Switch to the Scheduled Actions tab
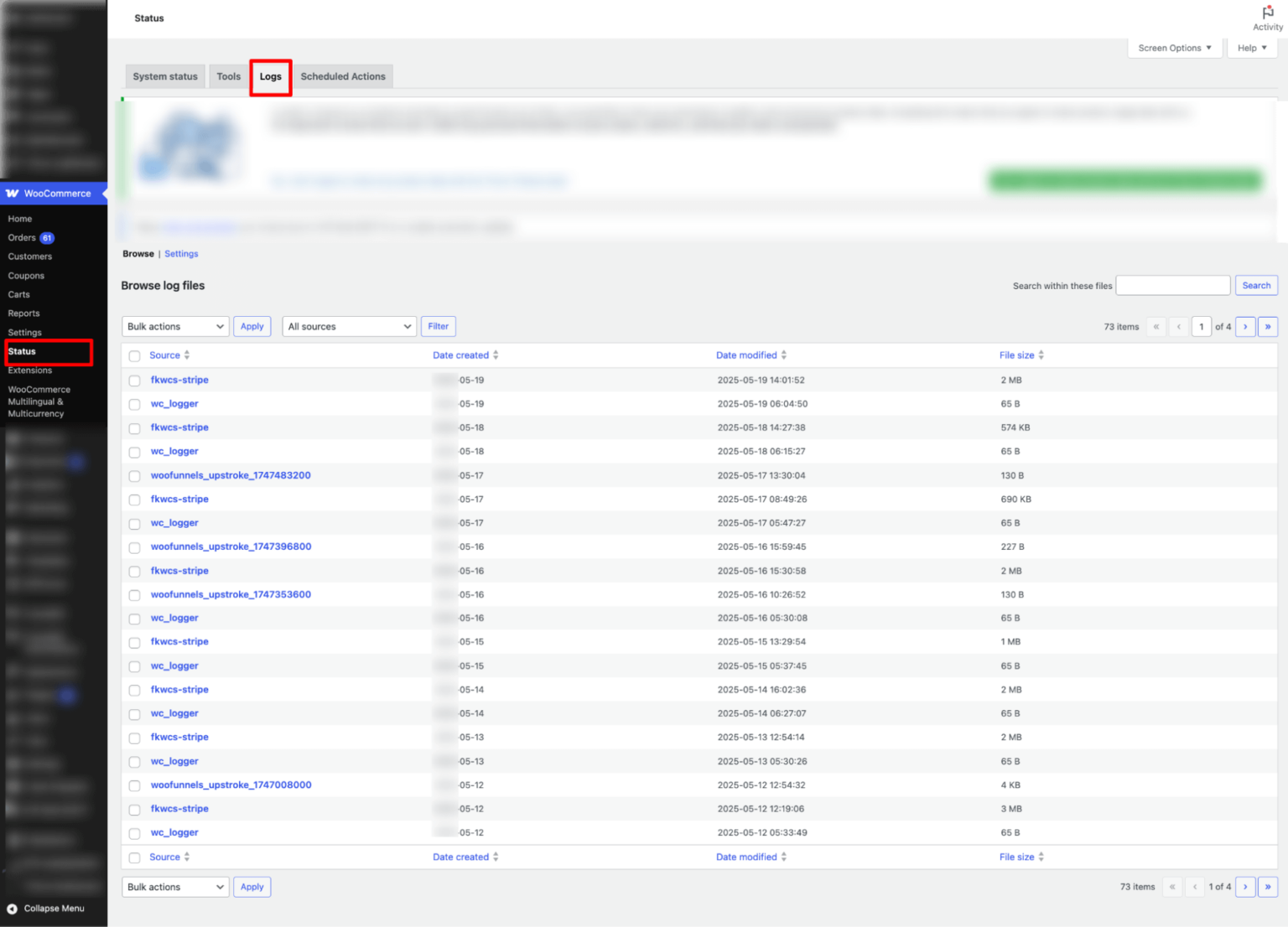This screenshot has width=1288, height=927. 343,76
